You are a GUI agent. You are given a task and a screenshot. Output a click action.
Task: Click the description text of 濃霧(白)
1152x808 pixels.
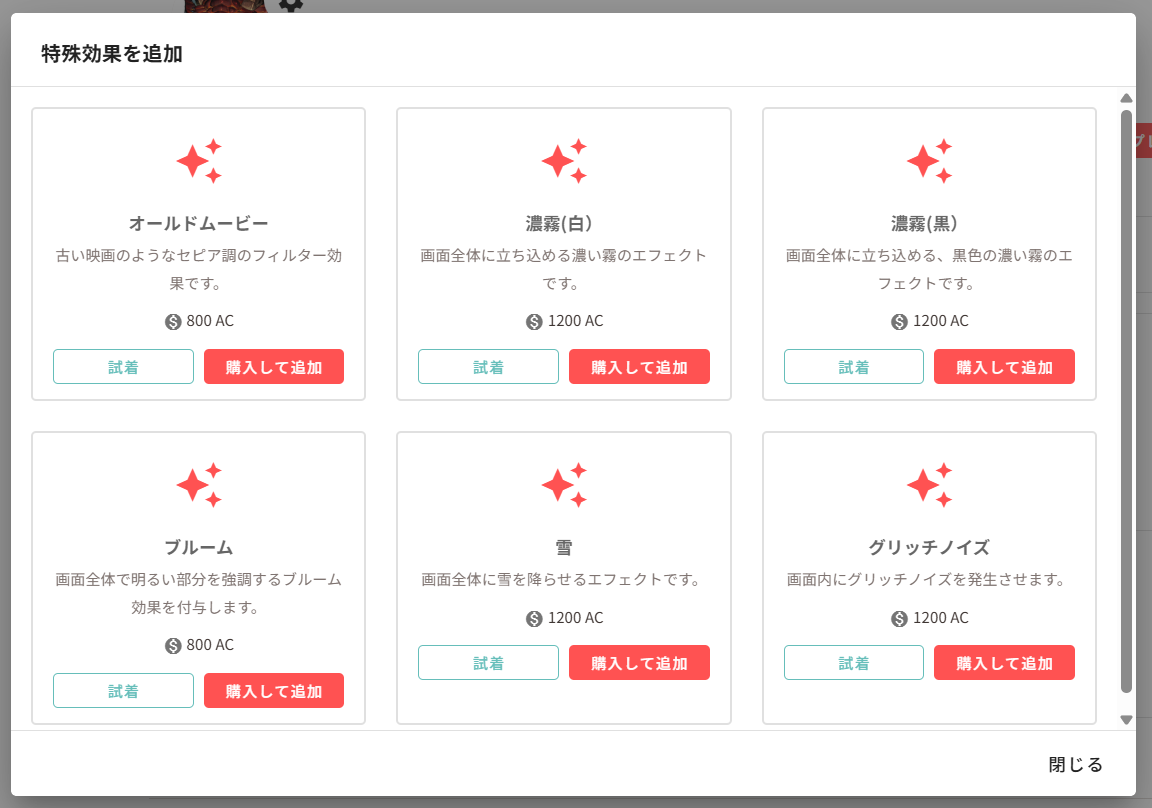click(564, 269)
